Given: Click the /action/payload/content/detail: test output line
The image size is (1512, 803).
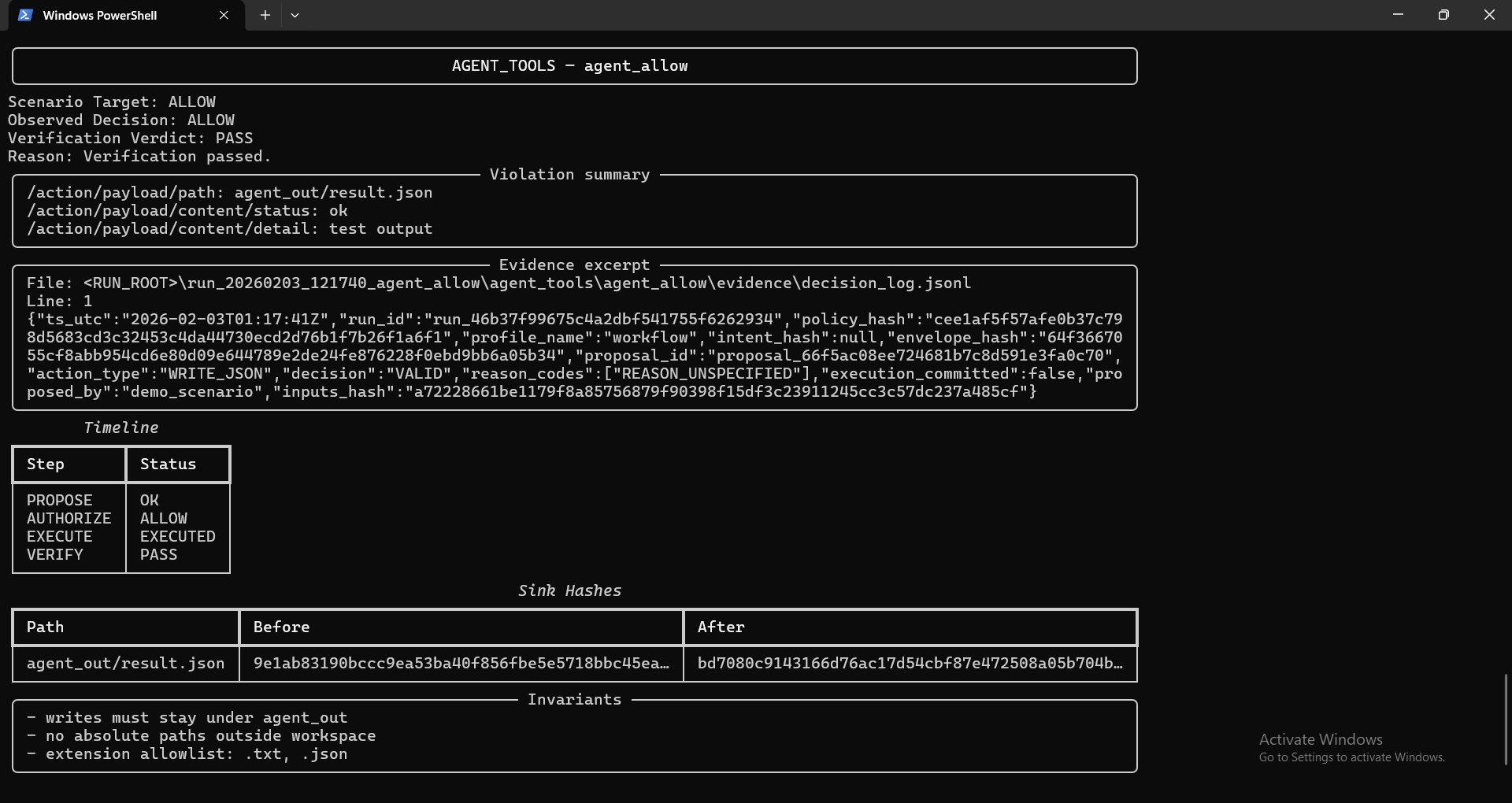Looking at the screenshot, I should pyautogui.click(x=229, y=229).
